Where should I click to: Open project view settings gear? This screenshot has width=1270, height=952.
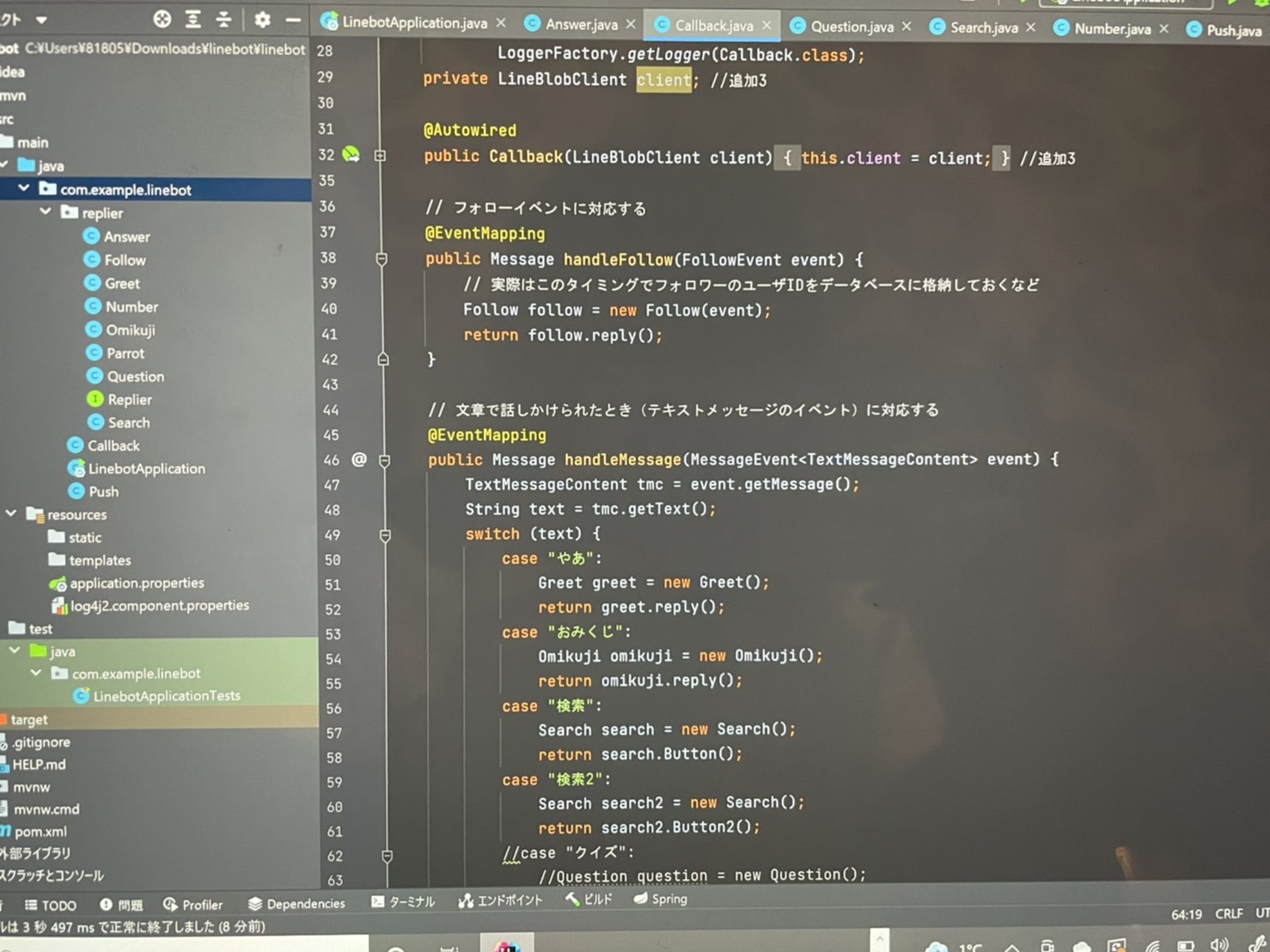pyautogui.click(x=262, y=19)
